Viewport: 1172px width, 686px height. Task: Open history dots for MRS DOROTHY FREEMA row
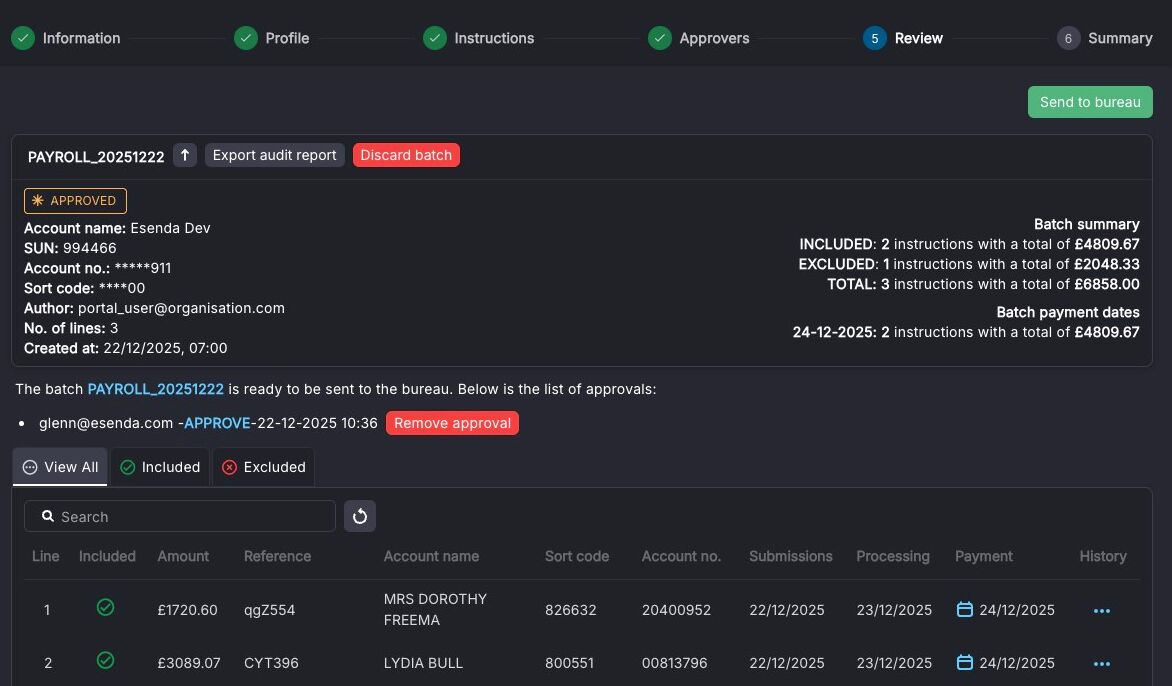[x=1102, y=611]
